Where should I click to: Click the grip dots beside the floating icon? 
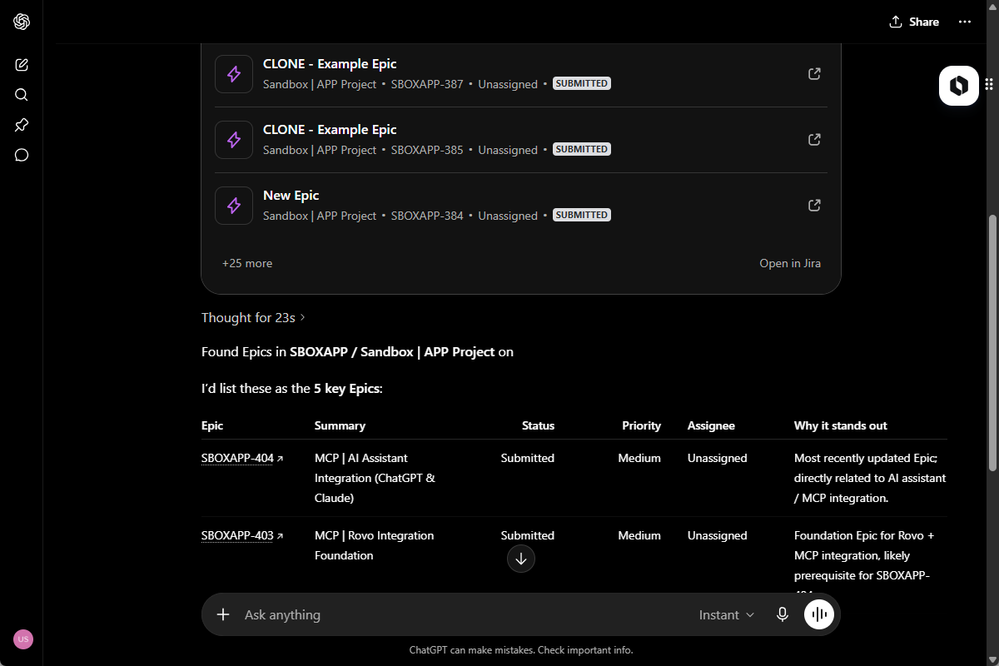(989, 84)
